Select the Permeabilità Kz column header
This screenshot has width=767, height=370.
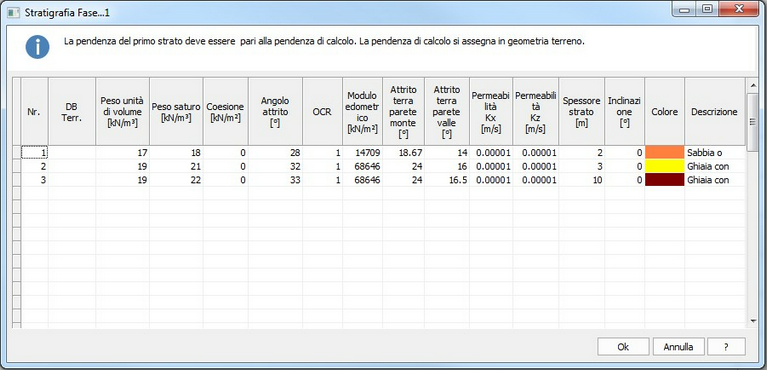[536, 111]
